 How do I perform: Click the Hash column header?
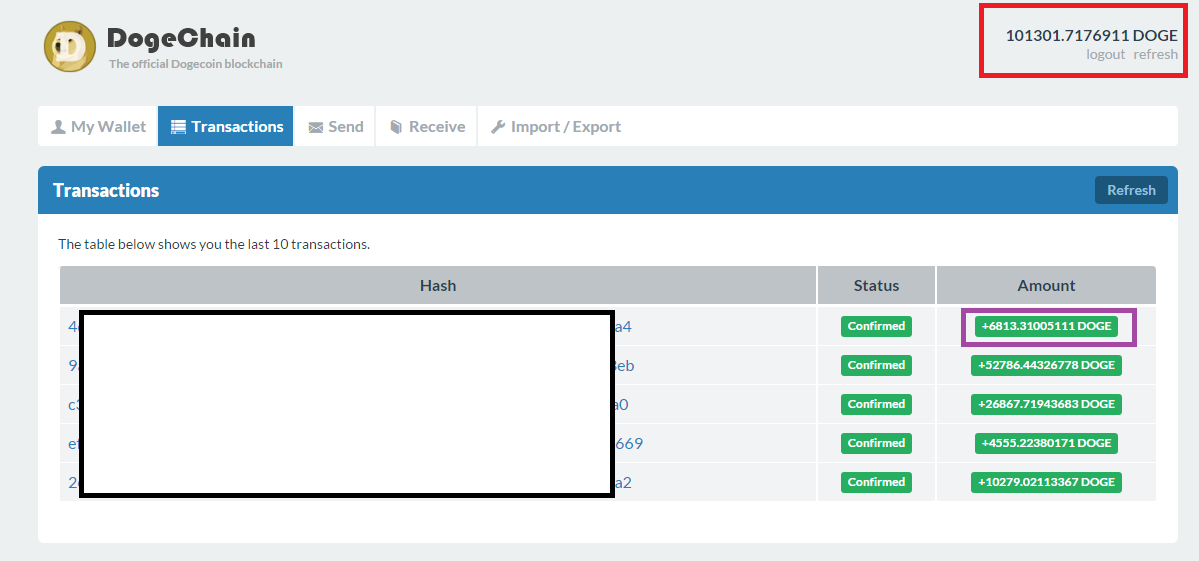438,285
